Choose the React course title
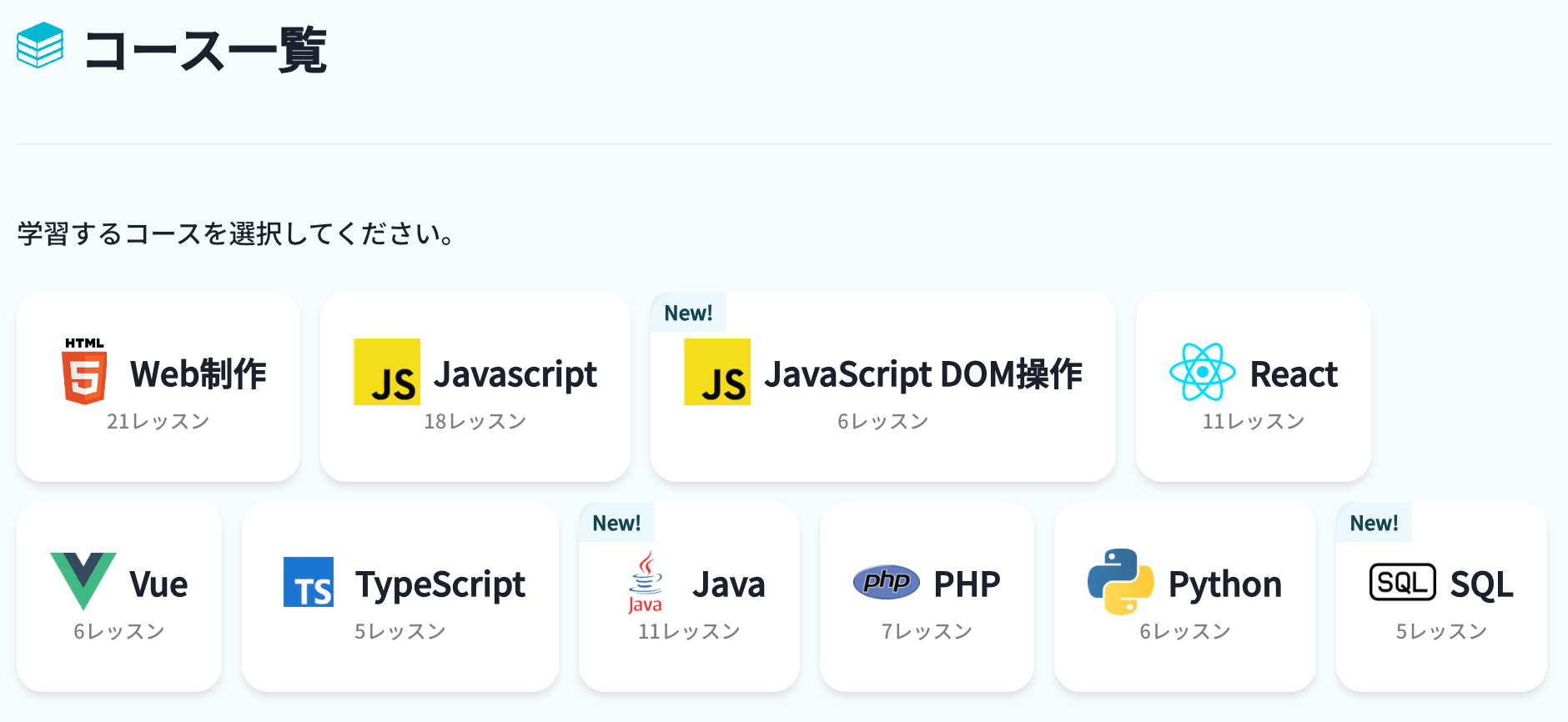The height and width of the screenshot is (722, 1568). click(x=1294, y=374)
